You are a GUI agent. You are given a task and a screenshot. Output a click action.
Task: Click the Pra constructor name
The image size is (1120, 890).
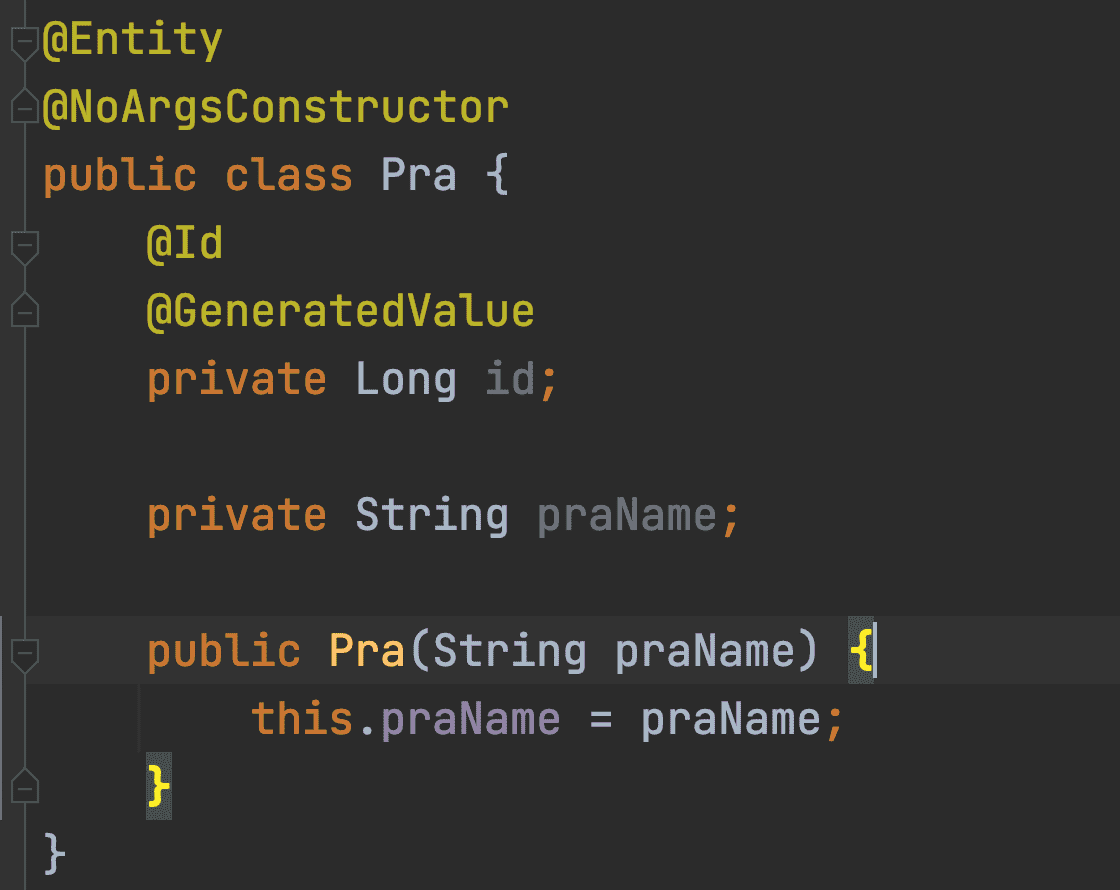pos(367,651)
